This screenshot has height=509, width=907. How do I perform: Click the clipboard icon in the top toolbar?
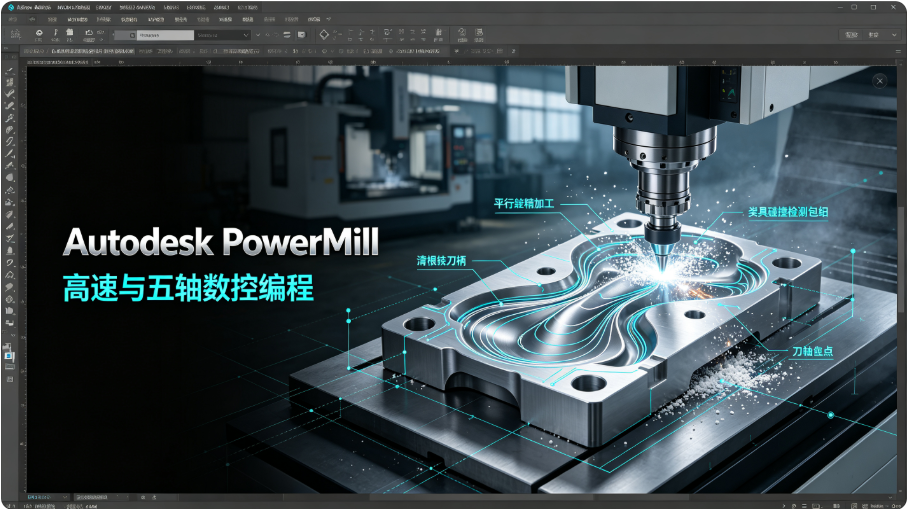pos(69,32)
